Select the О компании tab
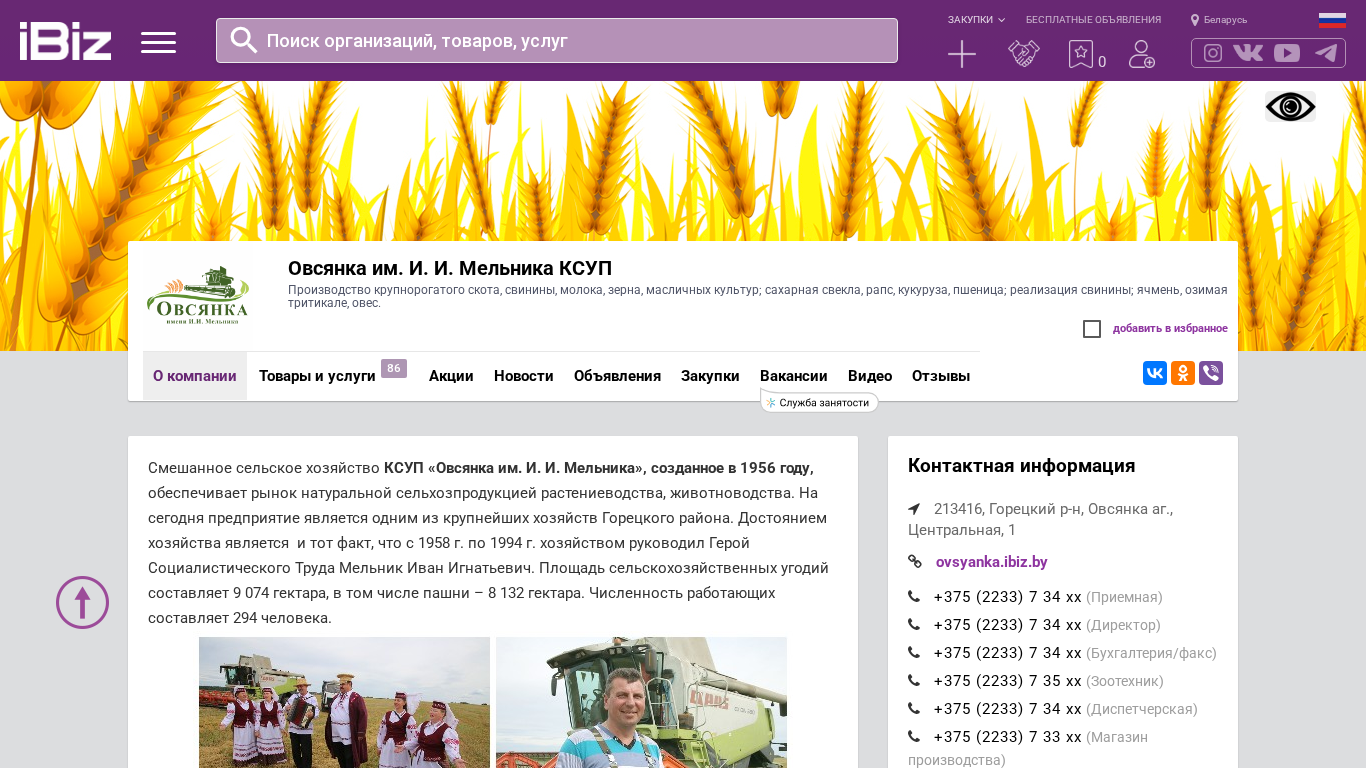The width and height of the screenshot is (1366, 768). tap(195, 376)
